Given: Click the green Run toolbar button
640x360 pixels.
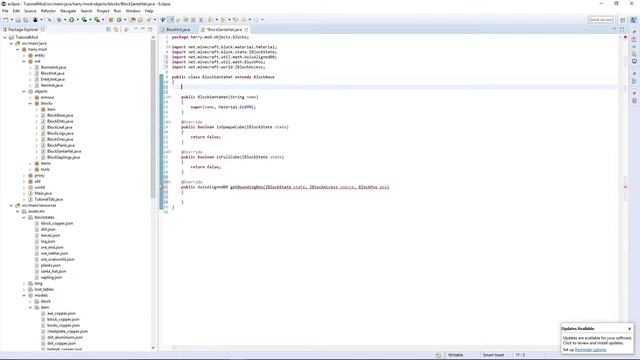Looking at the screenshot, I should (71, 20).
